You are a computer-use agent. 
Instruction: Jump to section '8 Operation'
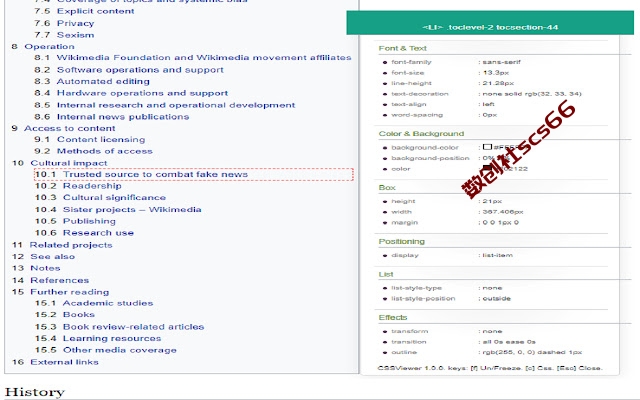tap(43, 47)
